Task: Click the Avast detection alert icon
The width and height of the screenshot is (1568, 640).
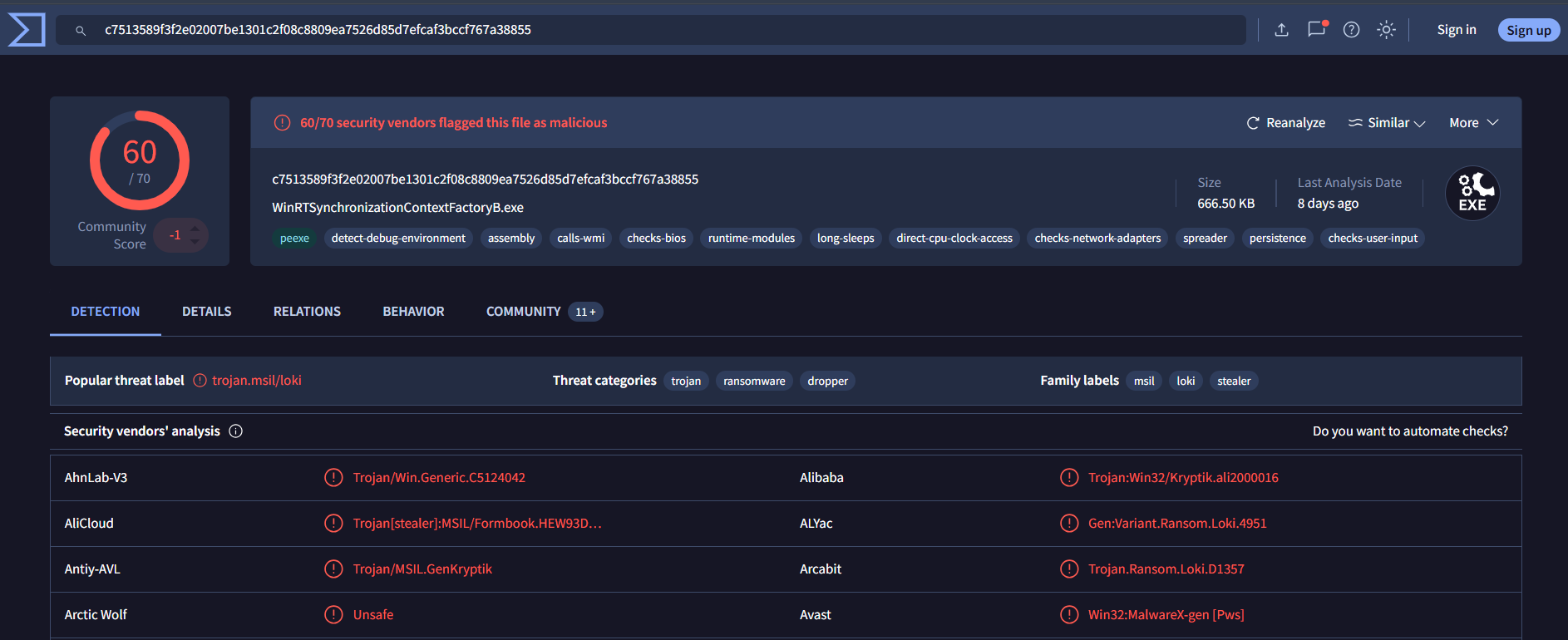Action: pyautogui.click(x=1069, y=615)
